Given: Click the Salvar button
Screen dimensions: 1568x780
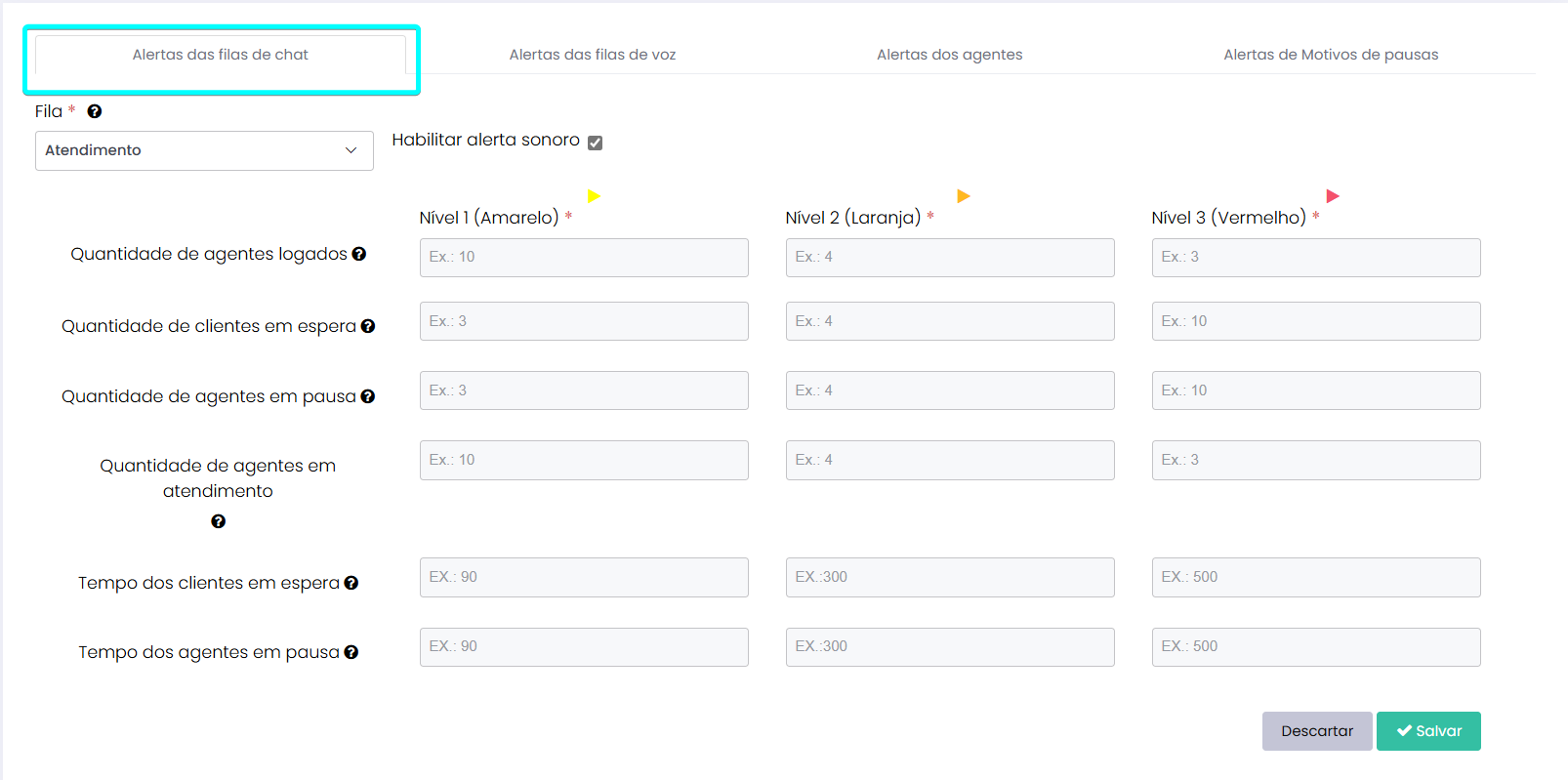Looking at the screenshot, I should click(1428, 731).
